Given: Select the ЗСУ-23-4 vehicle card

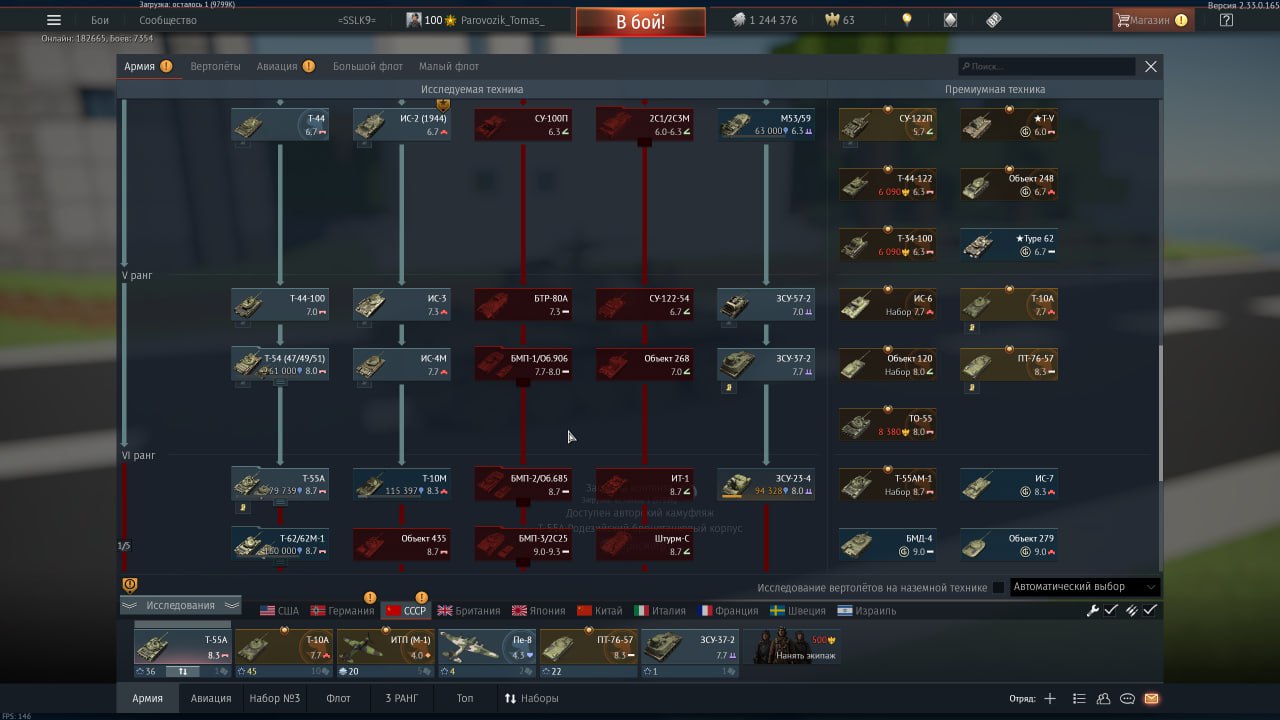Looking at the screenshot, I should point(766,484).
